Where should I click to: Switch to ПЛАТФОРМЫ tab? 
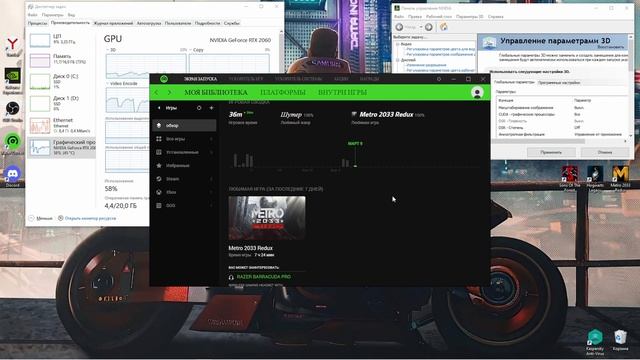283,93
